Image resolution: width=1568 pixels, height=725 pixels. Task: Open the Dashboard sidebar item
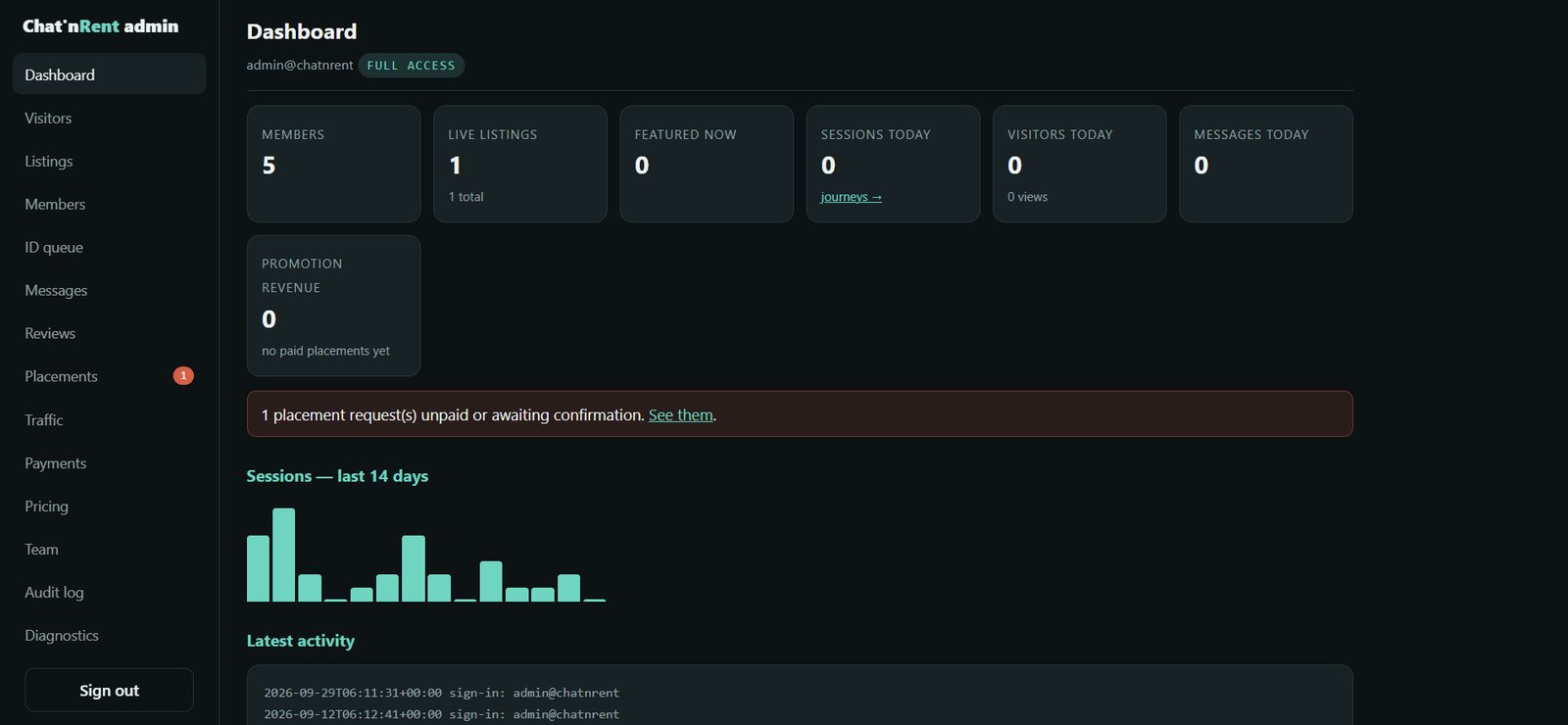tap(109, 74)
